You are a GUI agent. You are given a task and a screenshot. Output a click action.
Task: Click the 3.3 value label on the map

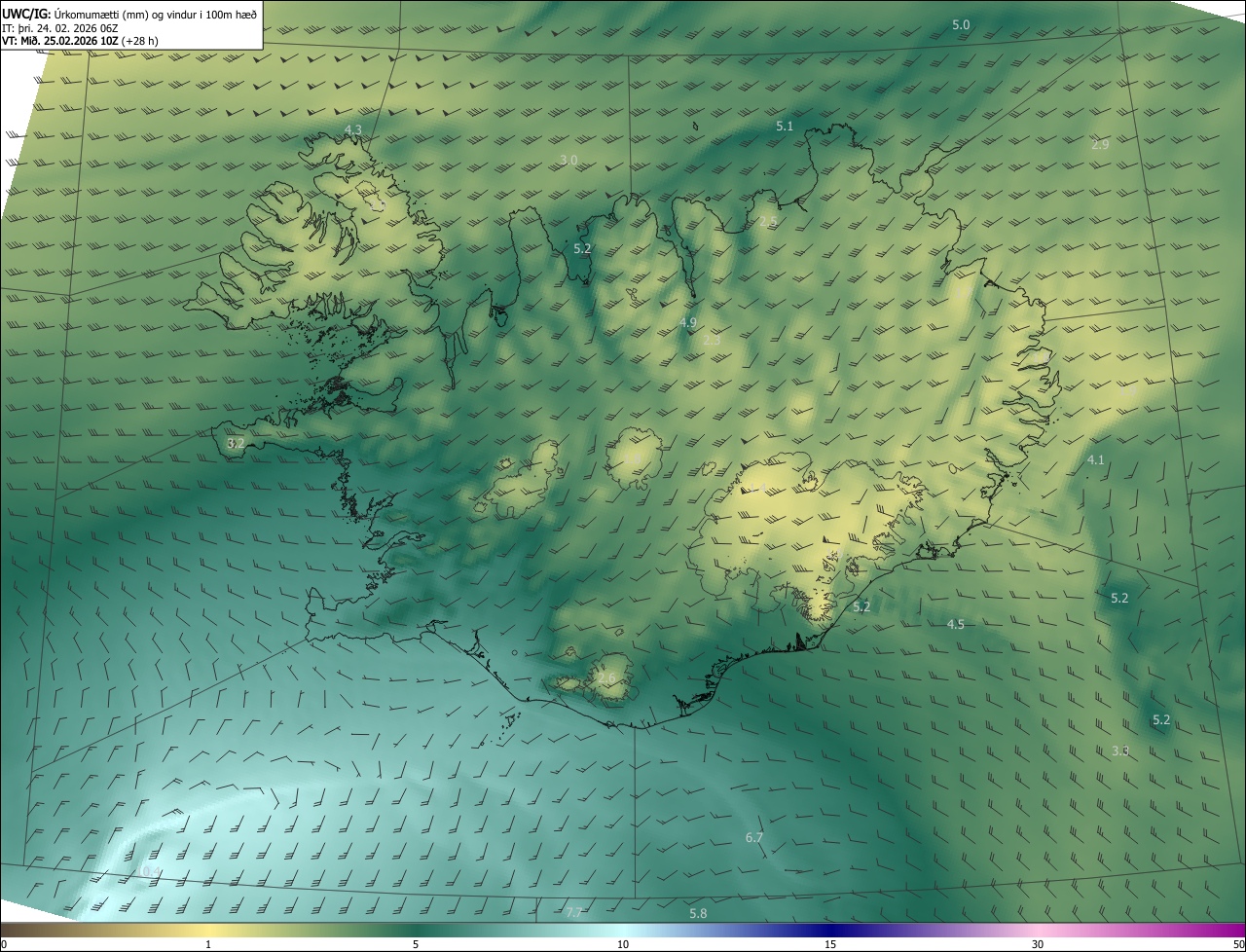(x=1120, y=751)
